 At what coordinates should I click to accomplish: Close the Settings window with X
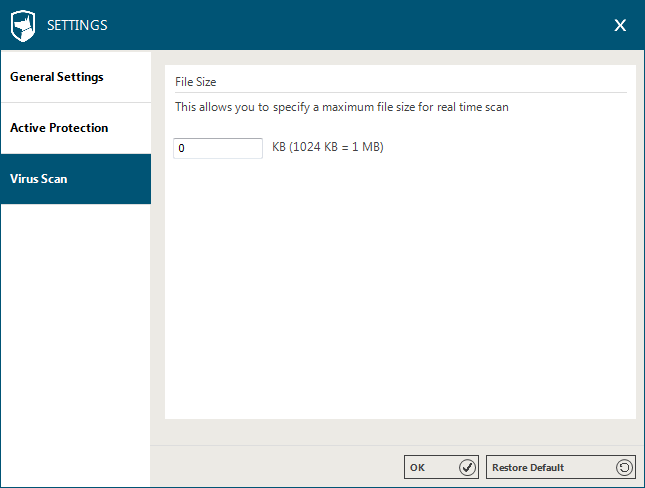click(620, 26)
